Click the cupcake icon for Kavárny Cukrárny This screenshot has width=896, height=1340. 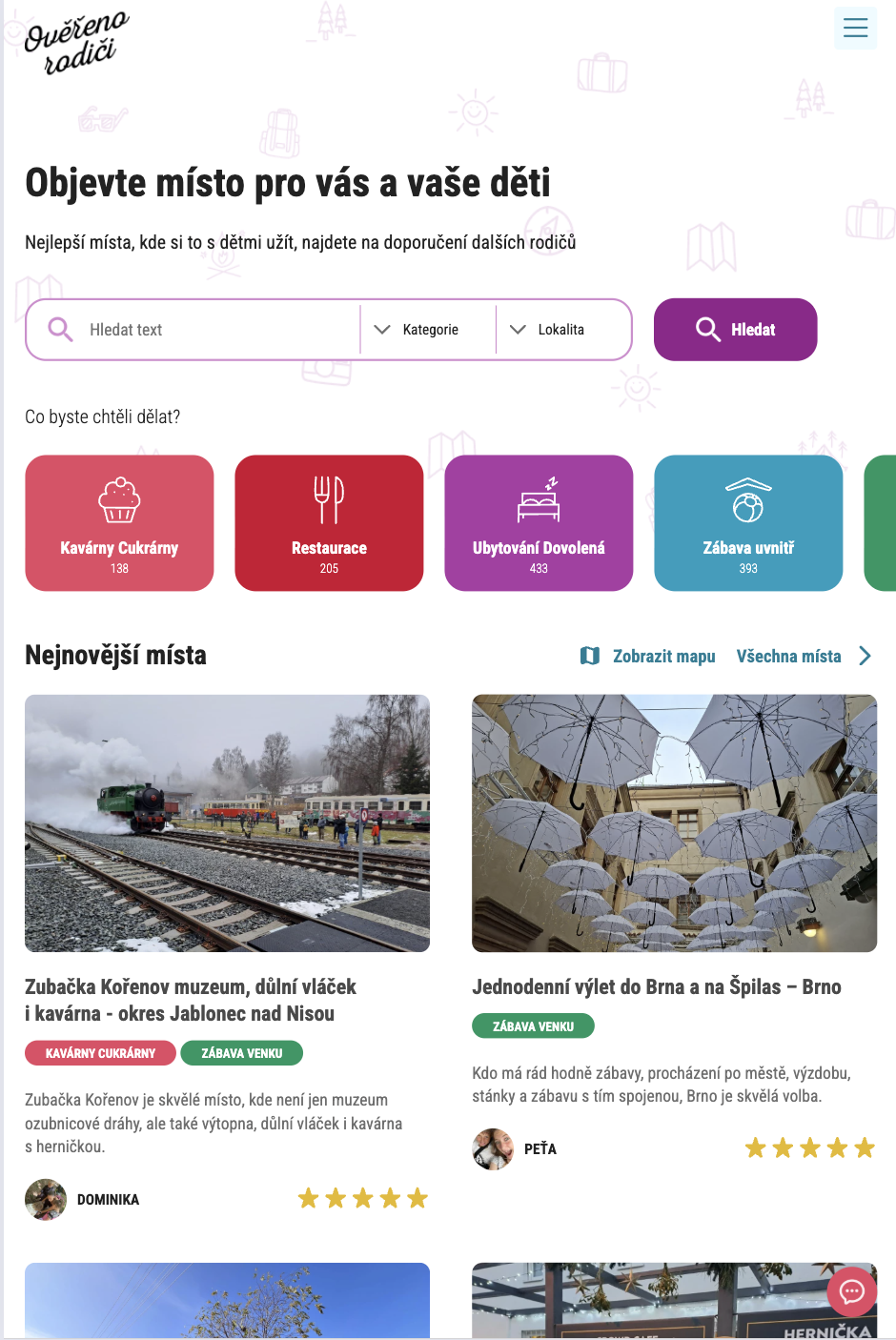(119, 499)
